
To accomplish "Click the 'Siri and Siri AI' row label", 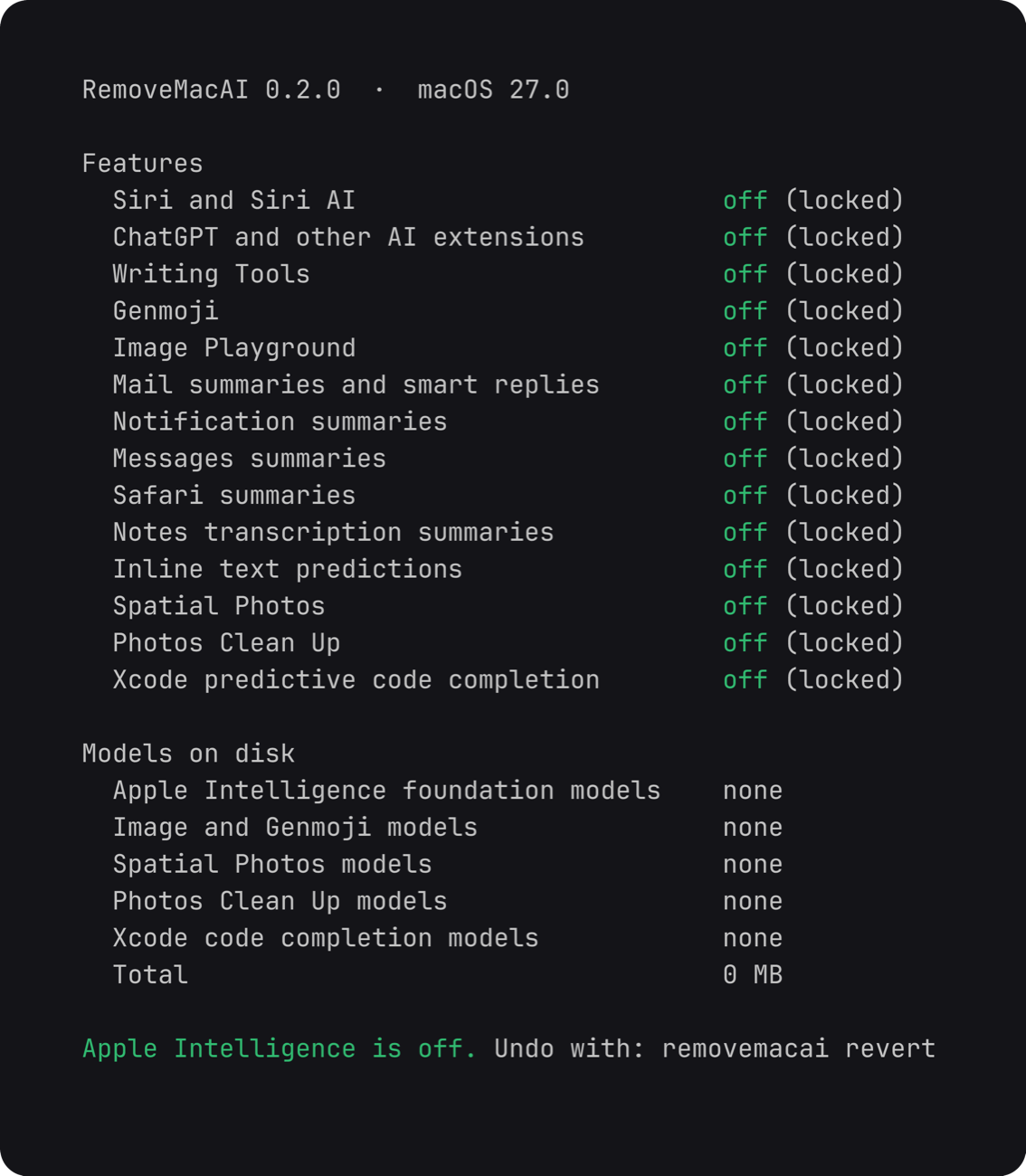I will (234, 200).
